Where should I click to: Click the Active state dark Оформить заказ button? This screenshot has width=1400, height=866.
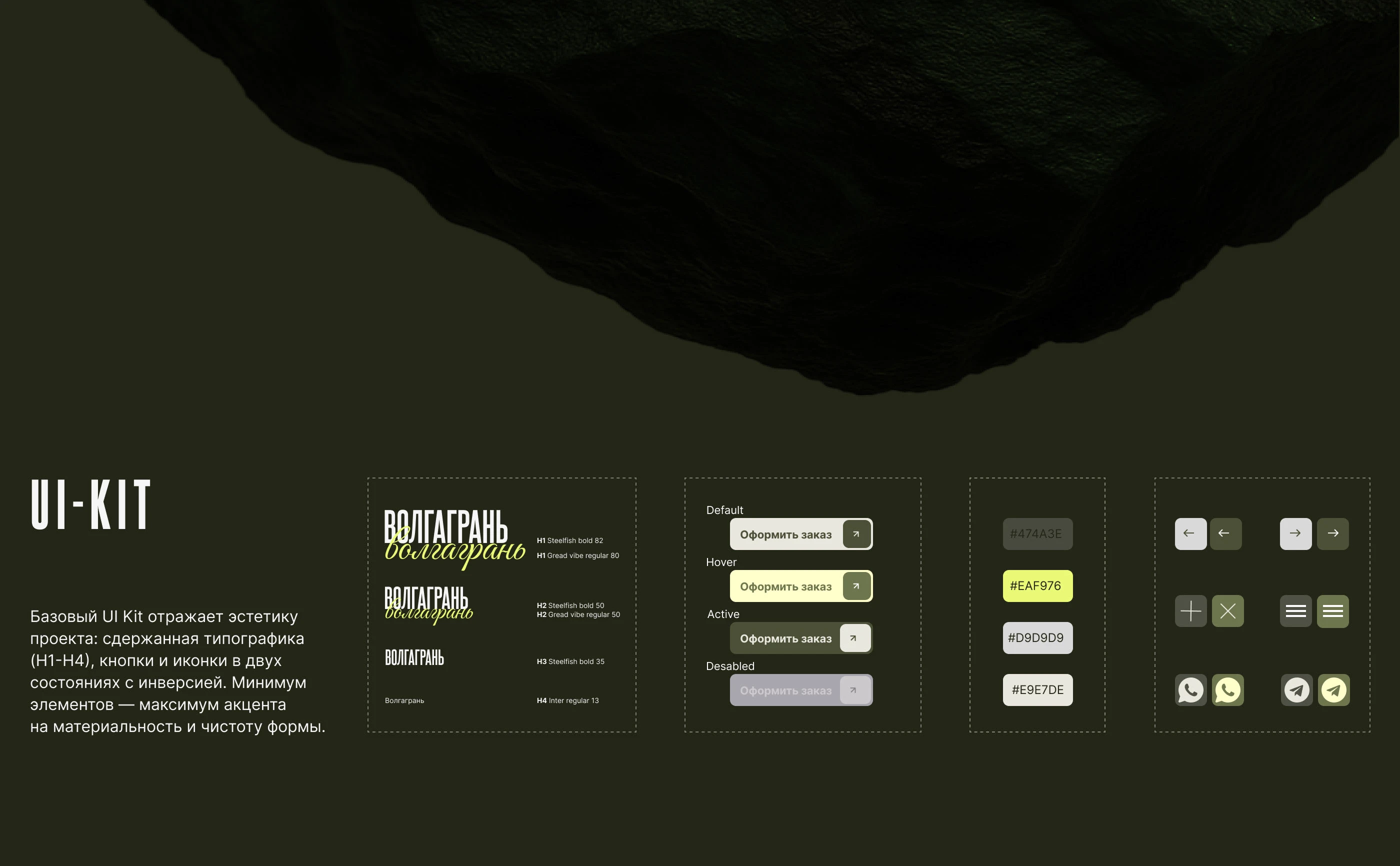[x=800, y=638]
